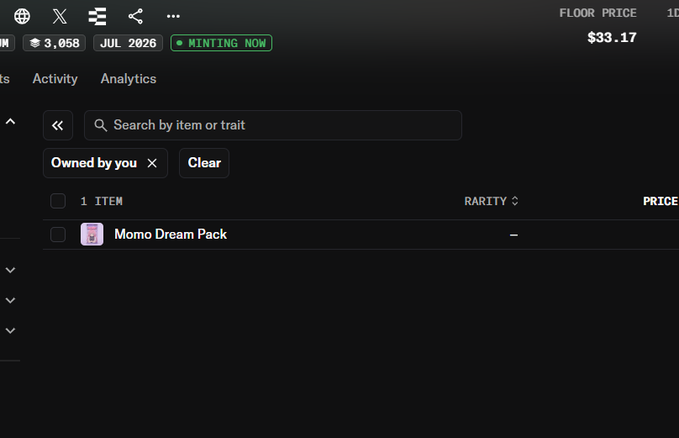This screenshot has height=438, width=679.
Task: Click the 3,058 items count badge
Action: coord(54,43)
